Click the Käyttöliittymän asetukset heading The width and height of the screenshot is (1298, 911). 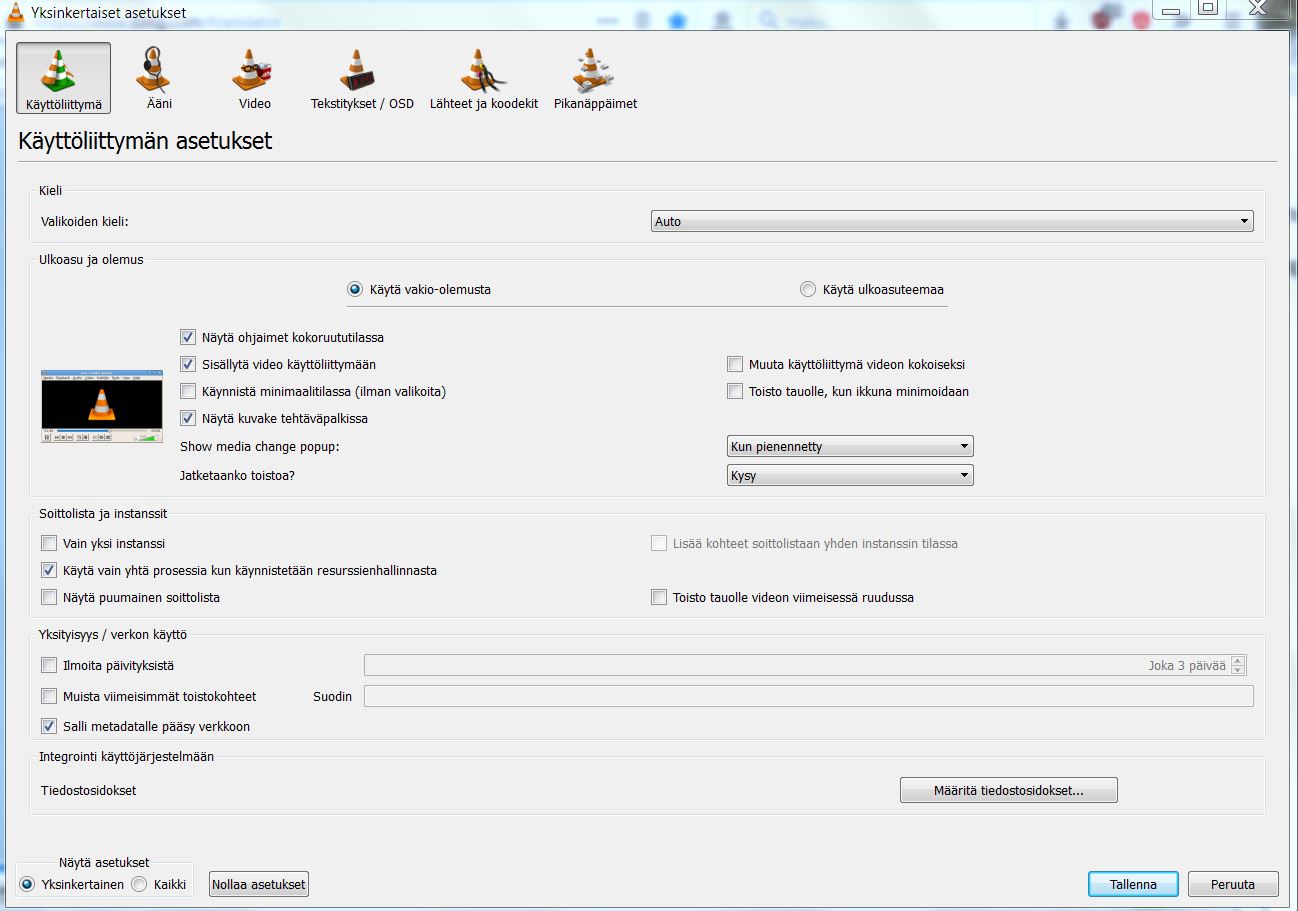[x=145, y=141]
